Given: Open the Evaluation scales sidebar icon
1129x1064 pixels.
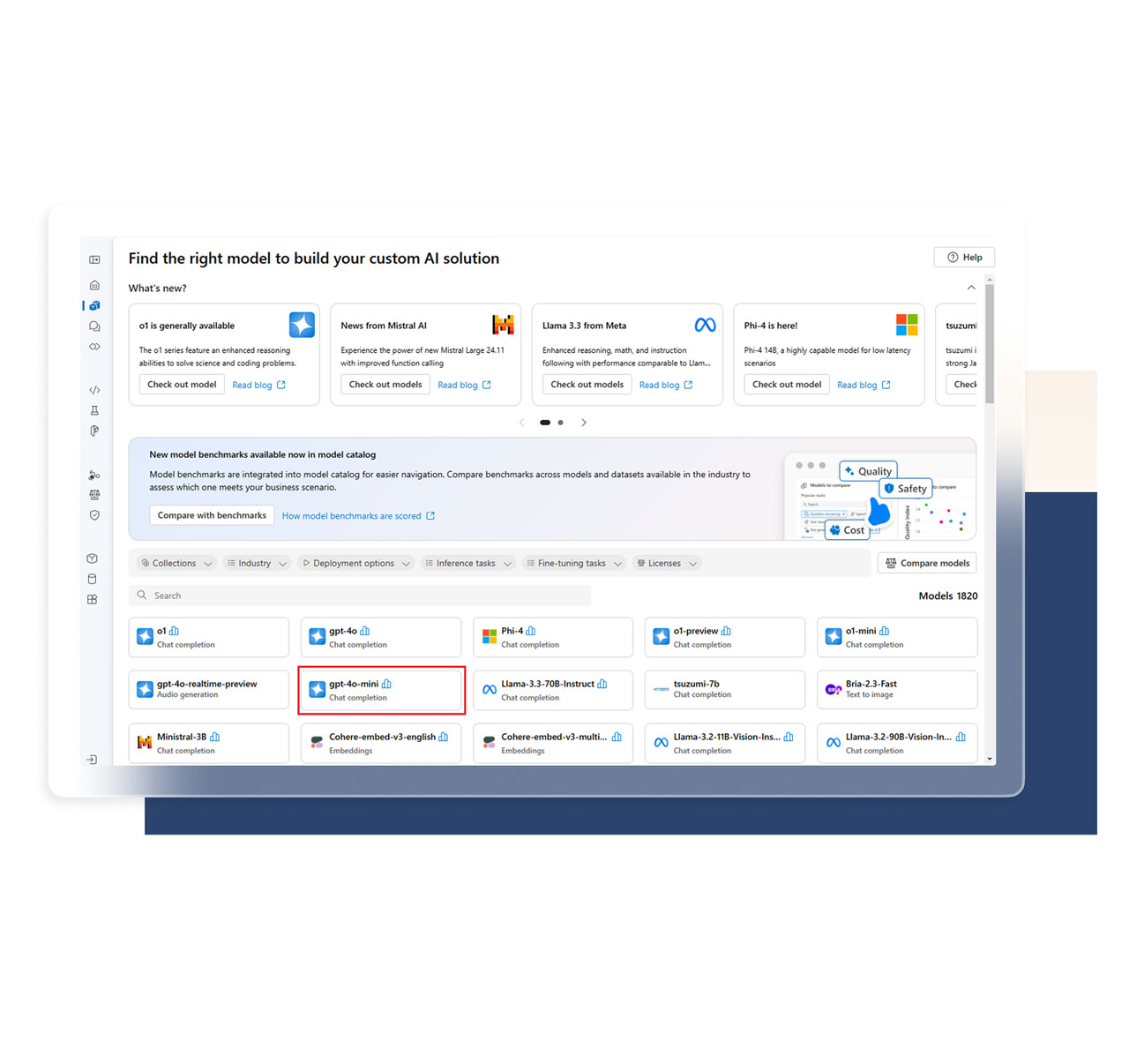Looking at the screenshot, I should coord(94,495).
